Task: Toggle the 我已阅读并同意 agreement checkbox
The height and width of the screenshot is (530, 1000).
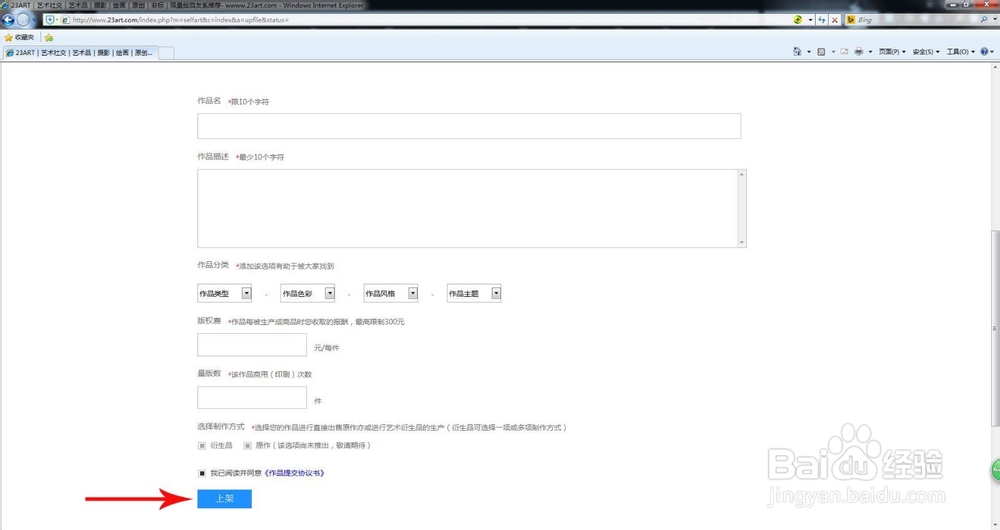Action: click(x=202, y=473)
